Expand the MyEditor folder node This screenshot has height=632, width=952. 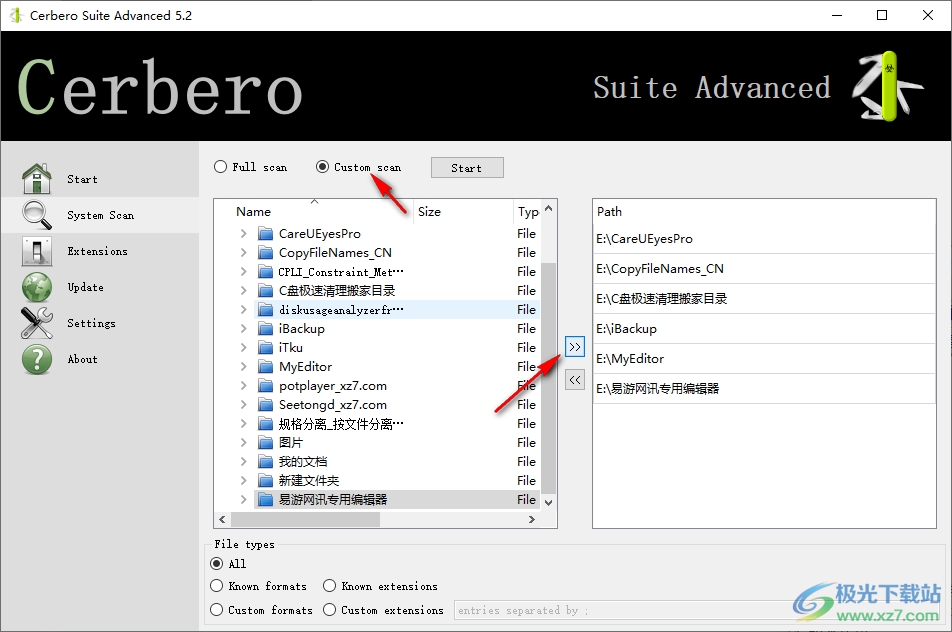243,367
